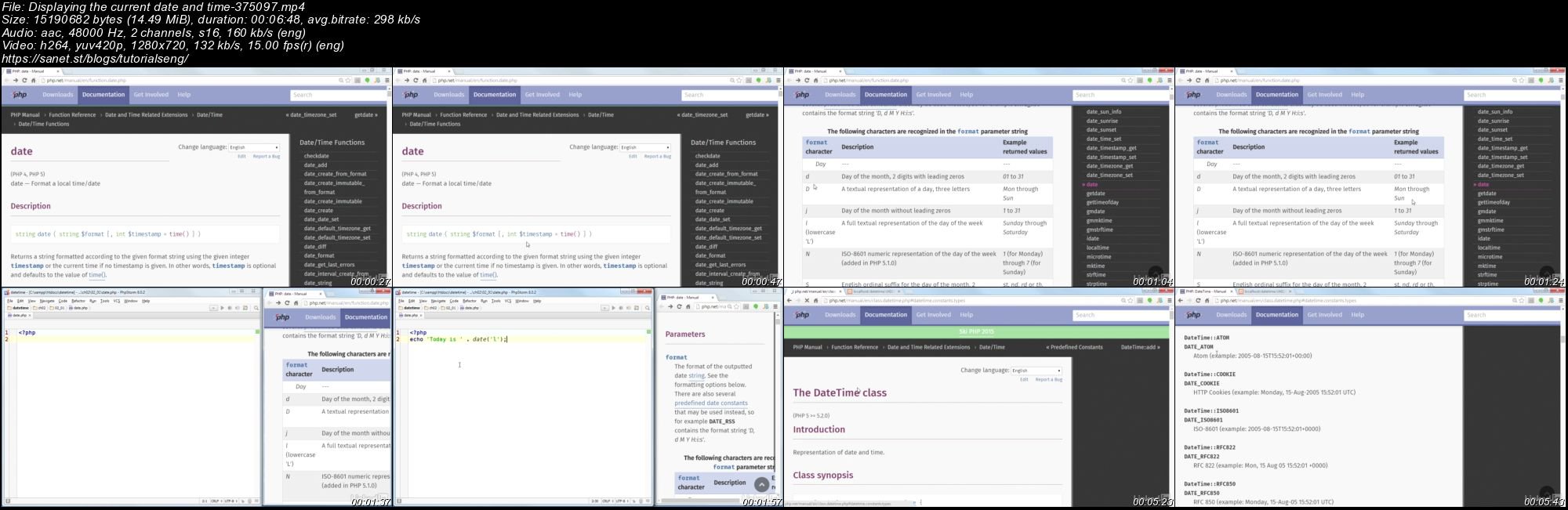Image resolution: width=1568 pixels, height=510 pixels.
Task: Click the time() link in the 00:00:47 frame
Action: [488, 275]
